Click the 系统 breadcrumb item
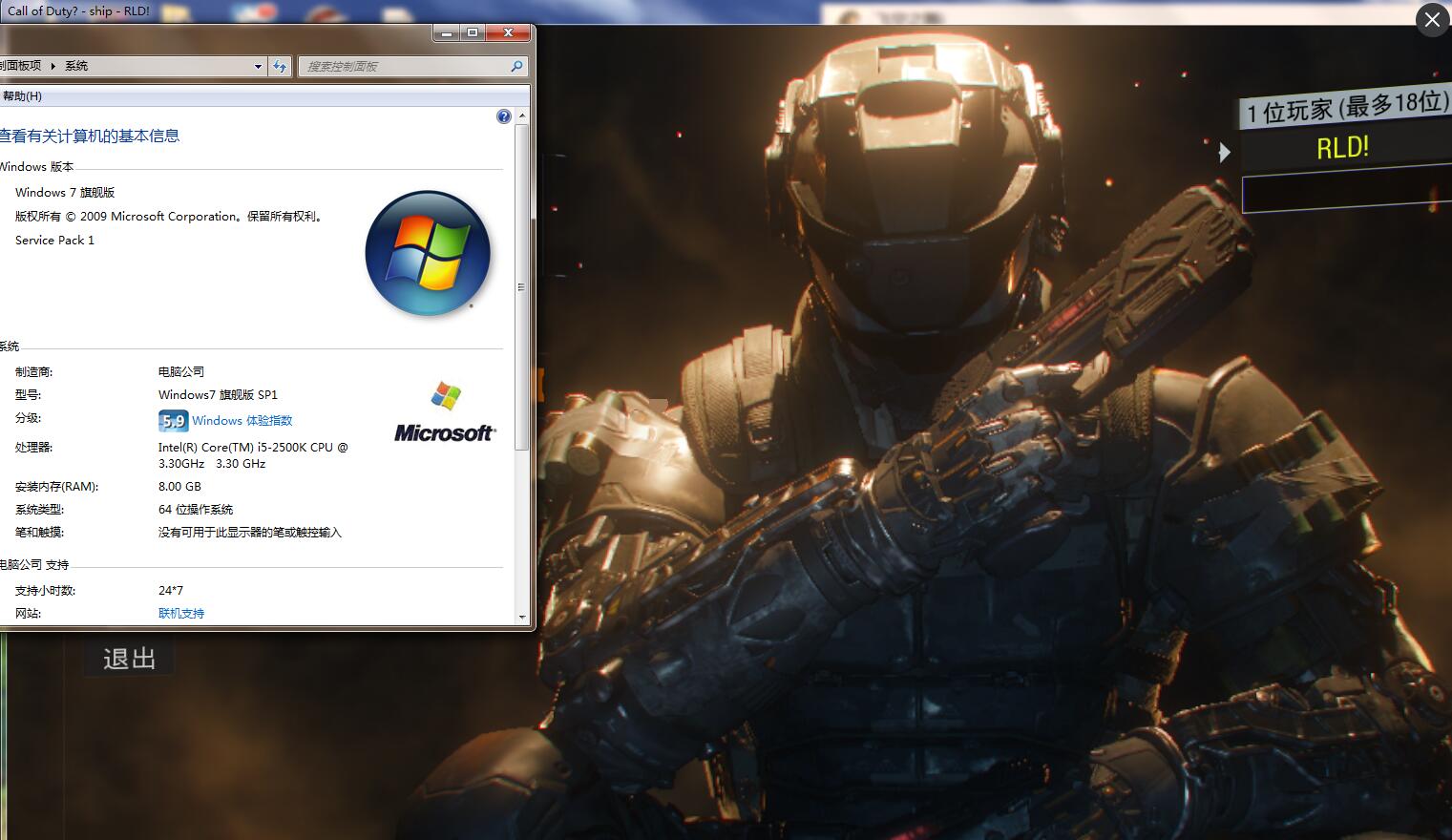1452x840 pixels. pyautogui.click(x=76, y=66)
